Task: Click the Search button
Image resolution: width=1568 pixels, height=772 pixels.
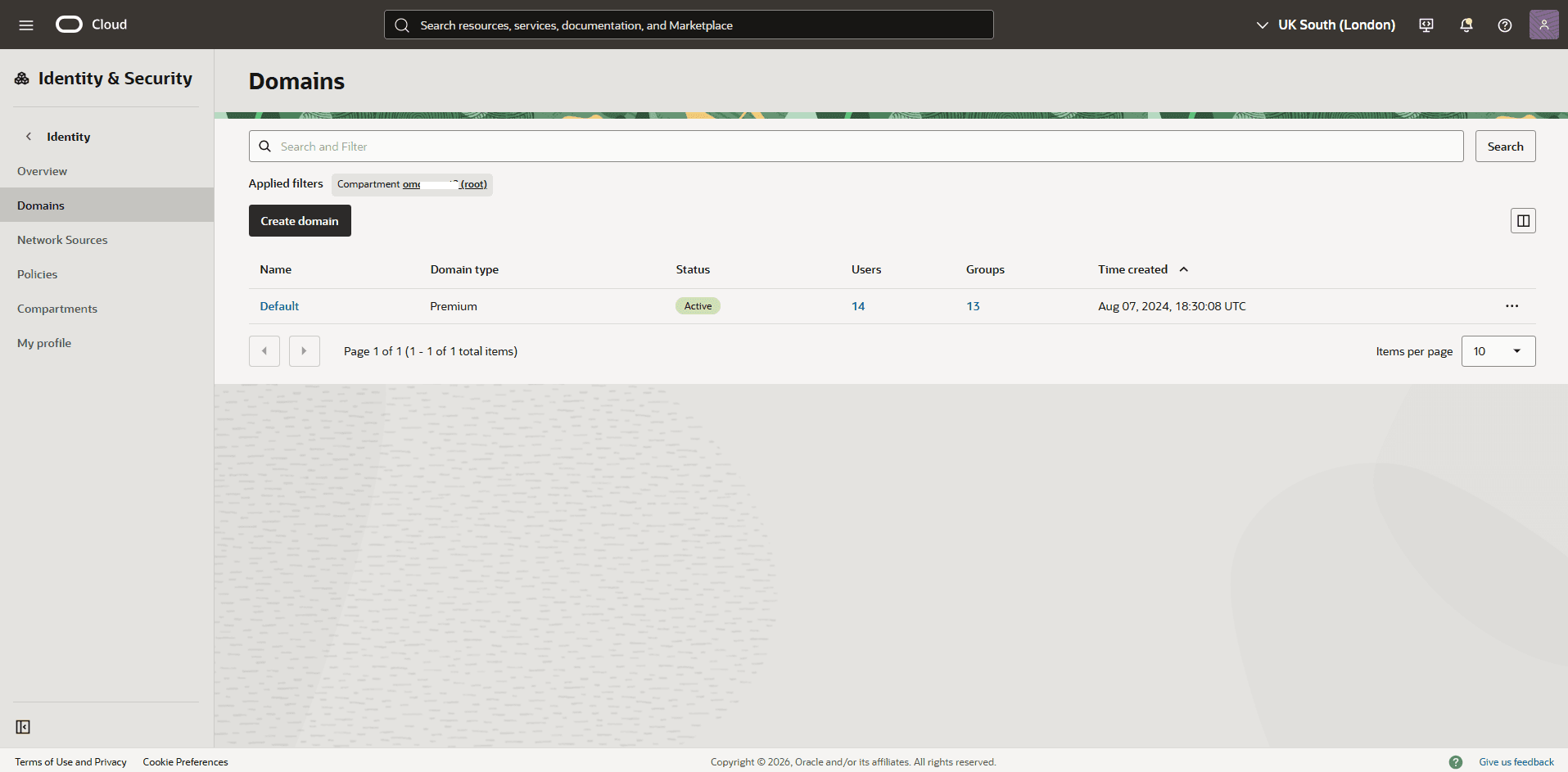Action: (x=1505, y=147)
